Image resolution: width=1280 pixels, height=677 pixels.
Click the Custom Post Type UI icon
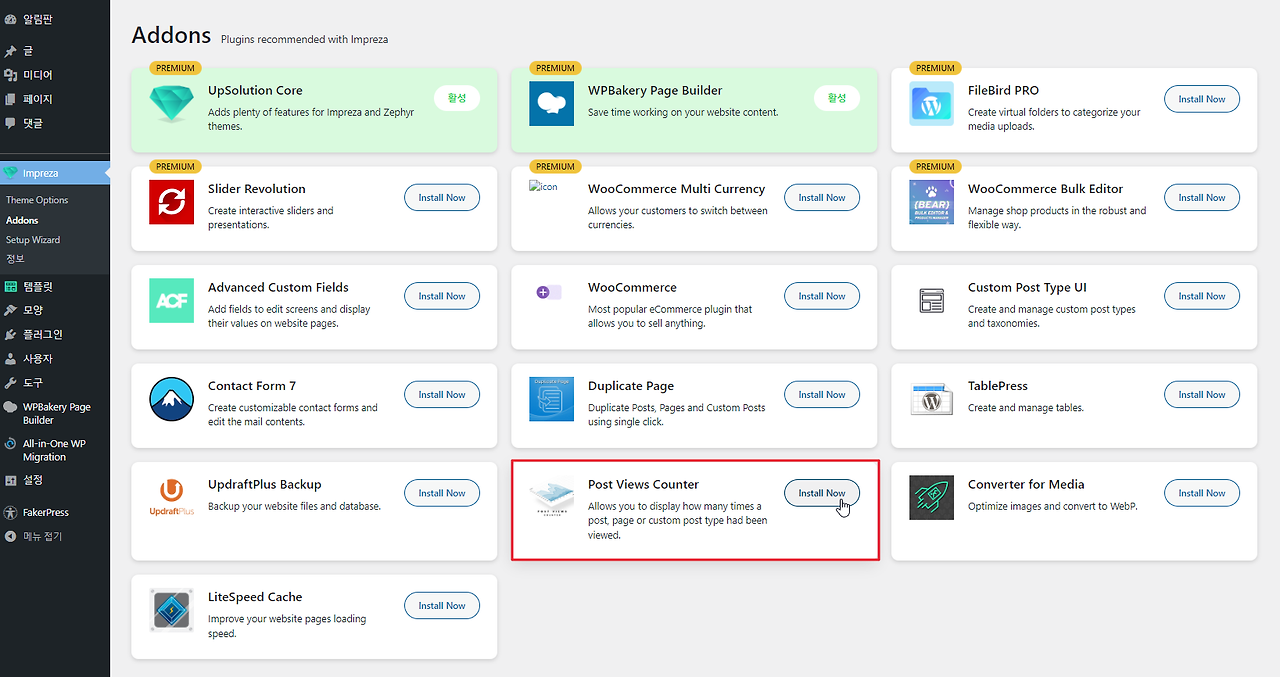931,300
